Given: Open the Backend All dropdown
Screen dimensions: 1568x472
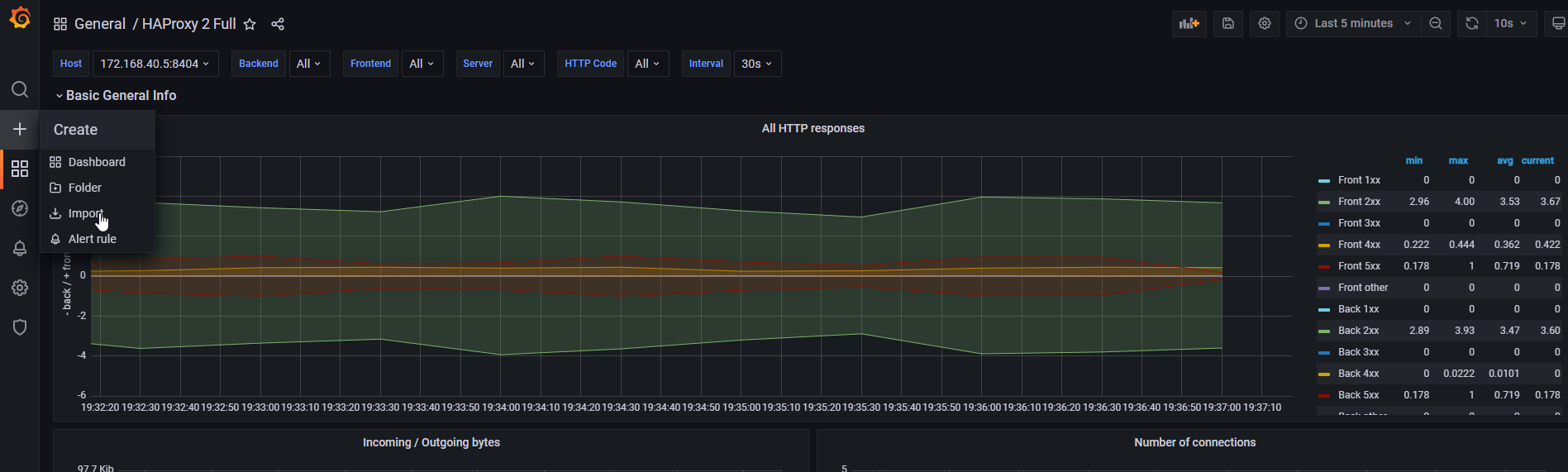Looking at the screenshot, I should click(x=309, y=64).
